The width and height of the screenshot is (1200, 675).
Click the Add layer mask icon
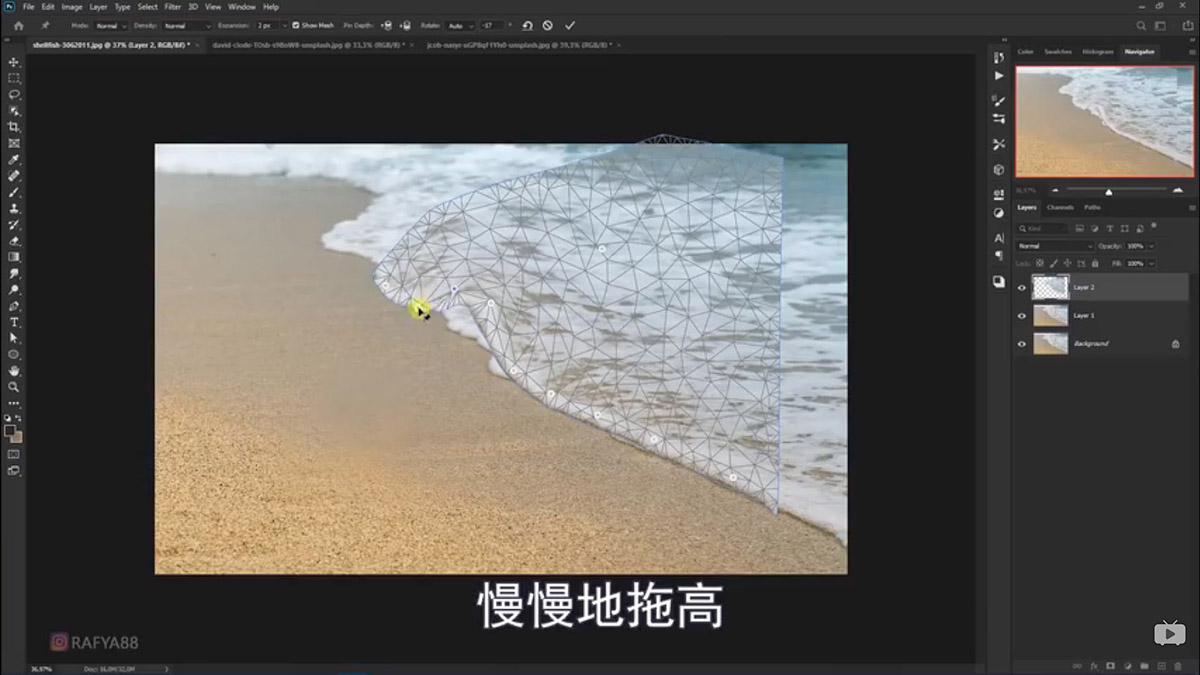click(1110, 665)
